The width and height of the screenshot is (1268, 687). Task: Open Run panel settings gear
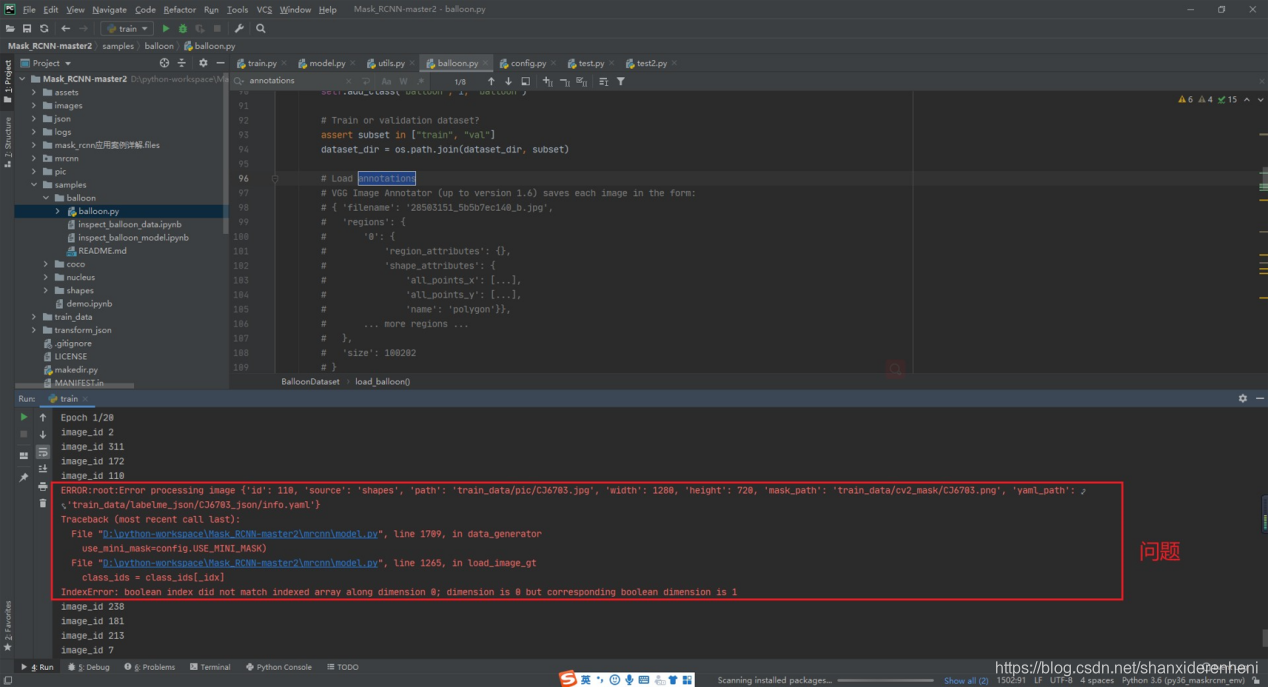[1243, 398]
